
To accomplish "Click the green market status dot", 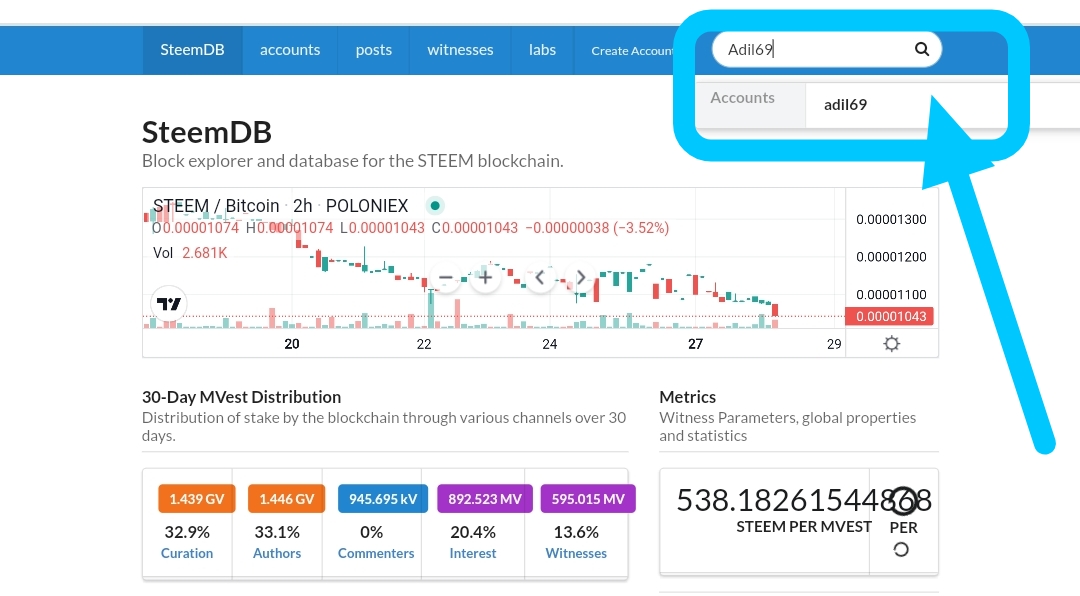I will click(435, 205).
